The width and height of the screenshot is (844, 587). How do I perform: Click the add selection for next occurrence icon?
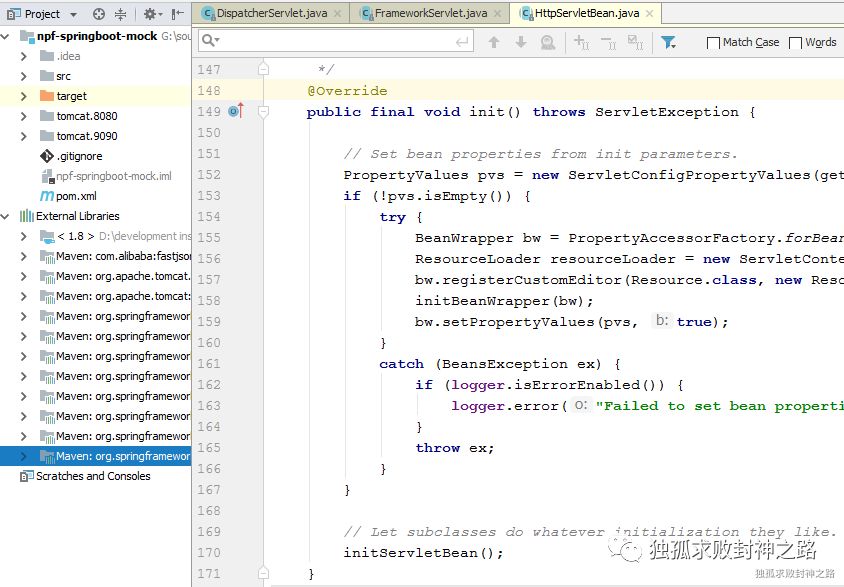tap(581, 42)
